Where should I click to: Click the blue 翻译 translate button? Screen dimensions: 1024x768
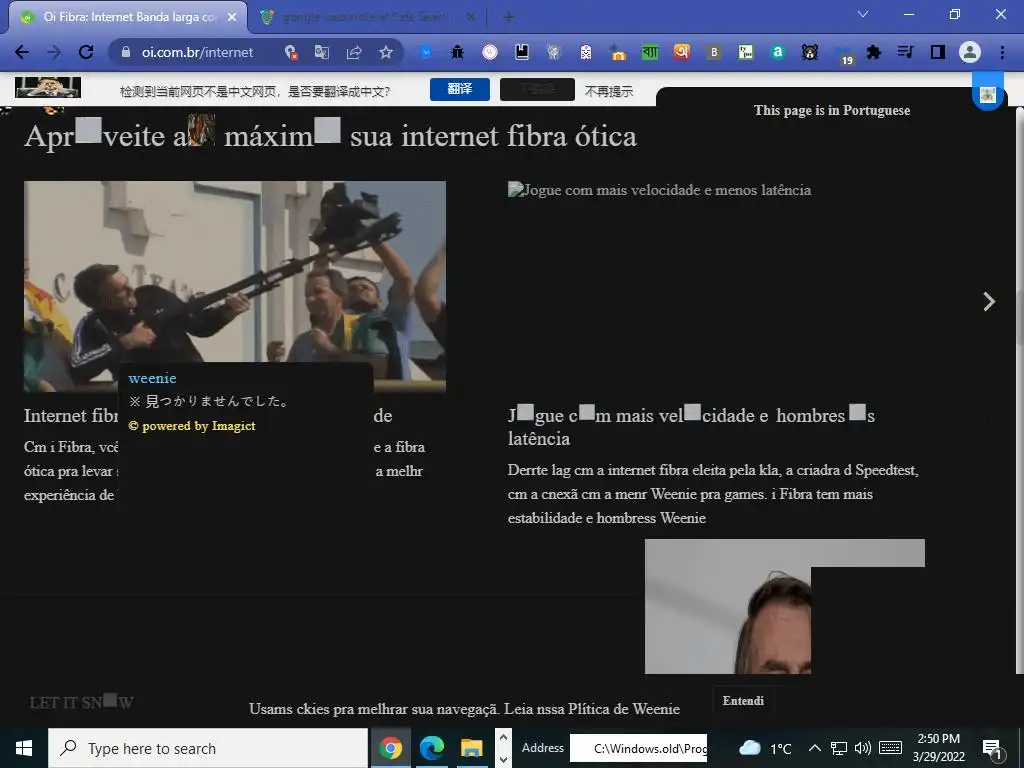pos(460,89)
